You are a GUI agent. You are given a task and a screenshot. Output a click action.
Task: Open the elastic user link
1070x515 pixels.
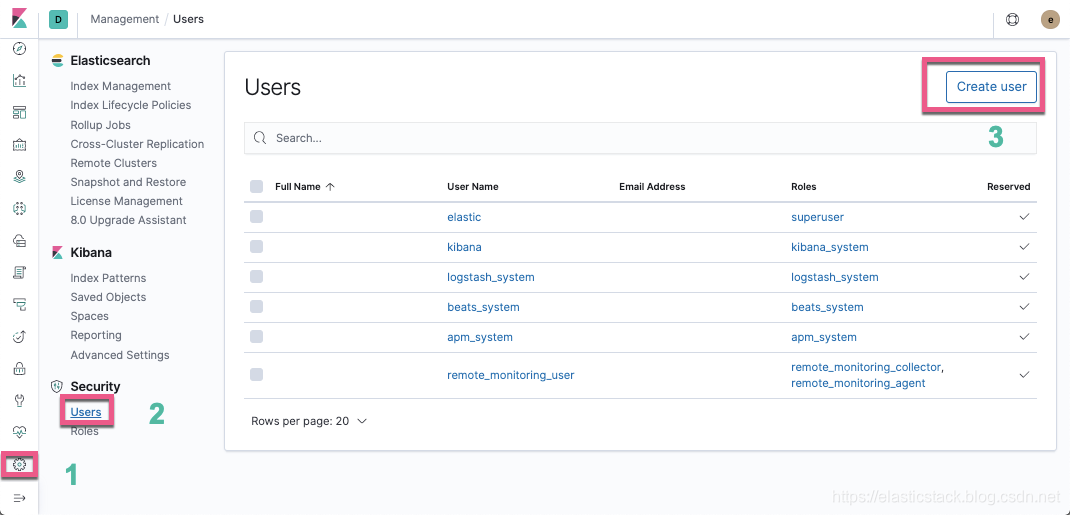point(464,217)
